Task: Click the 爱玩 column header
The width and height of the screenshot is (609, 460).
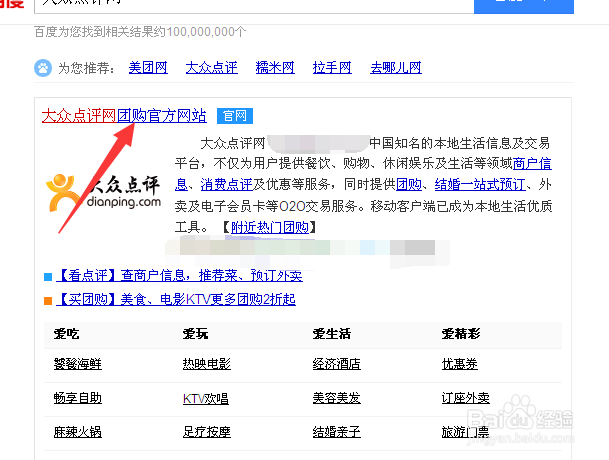Action: [x=195, y=334]
